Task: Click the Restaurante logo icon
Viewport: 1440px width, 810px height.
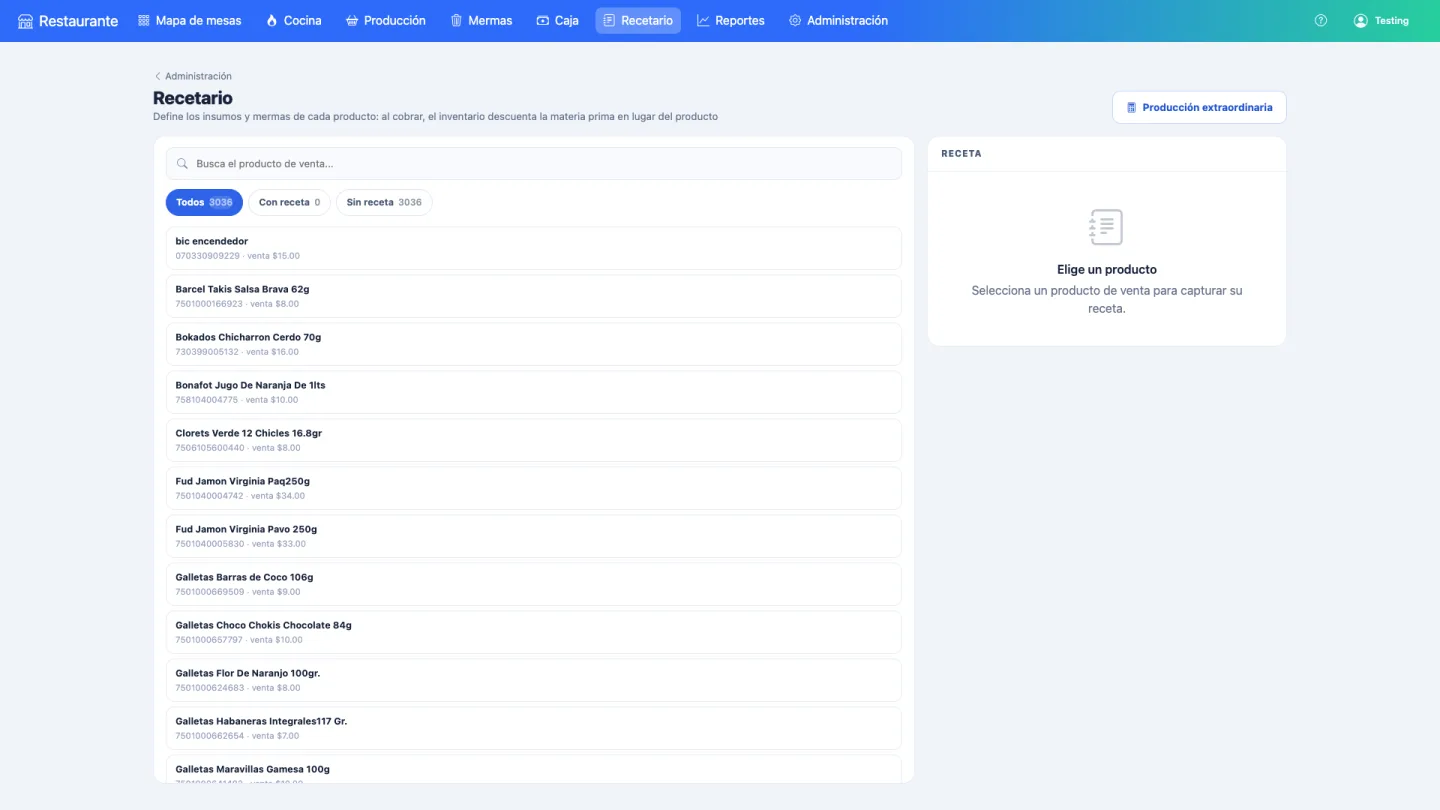Action: [26, 21]
